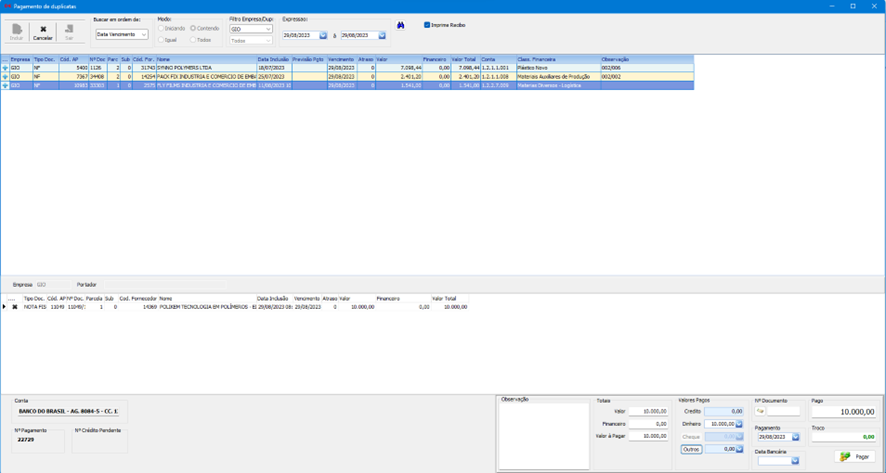The height and width of the screenshot is (473, 886).
Task: Open the Data Bancária date dropdown
Action: pos(796,461)
